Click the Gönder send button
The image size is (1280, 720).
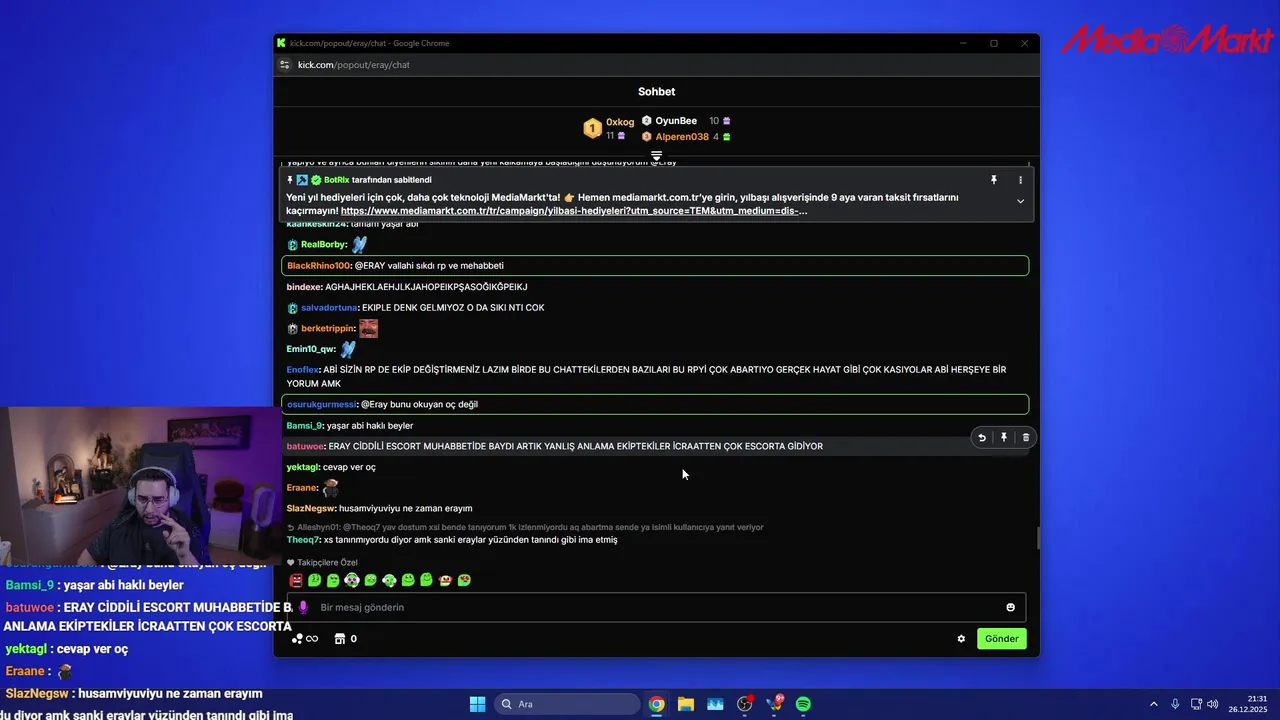tap(1001, 639)
